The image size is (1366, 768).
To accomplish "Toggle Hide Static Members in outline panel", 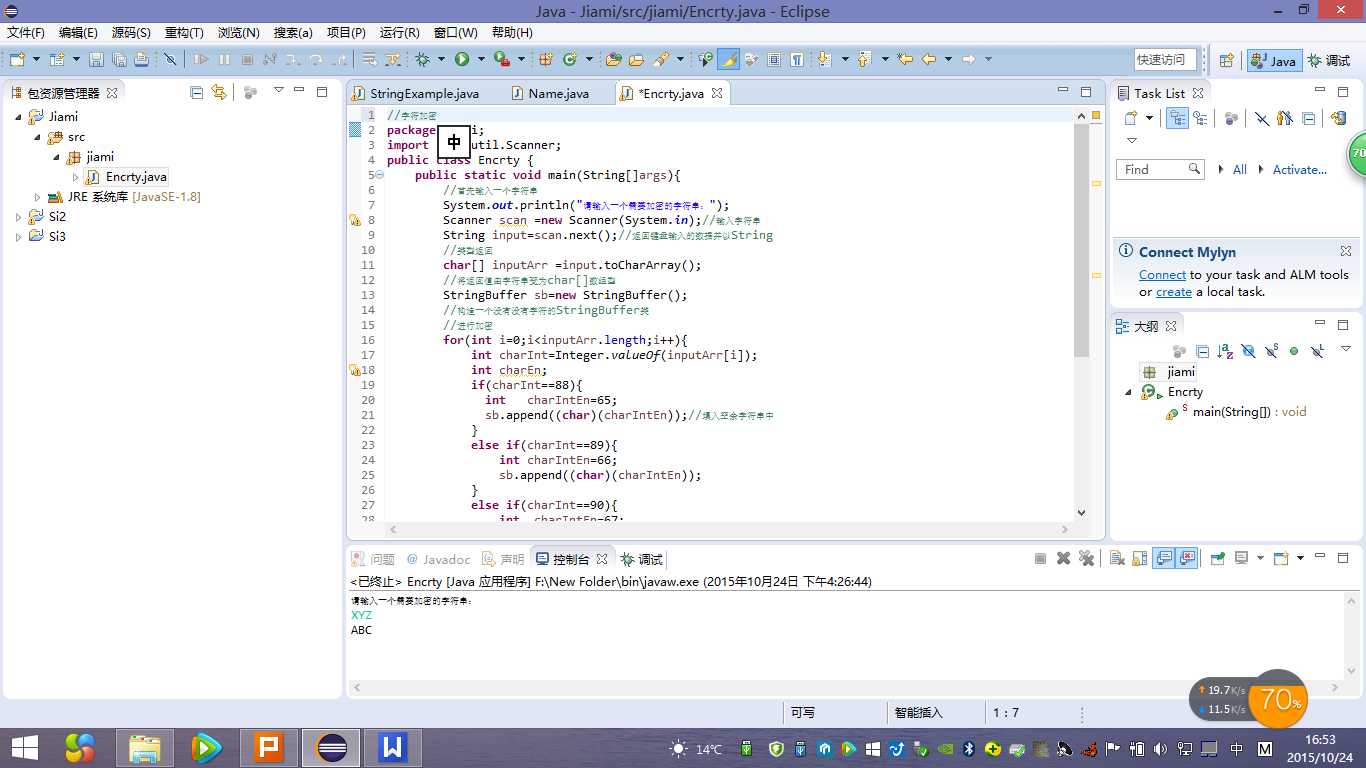I will [x=1271, y=351].
